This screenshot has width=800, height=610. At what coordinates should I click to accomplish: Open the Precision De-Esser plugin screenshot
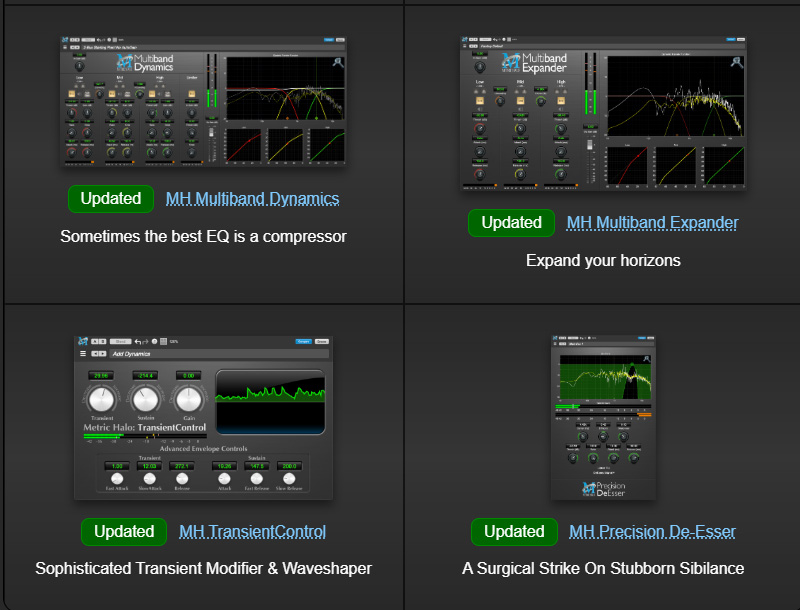(603, 417)
